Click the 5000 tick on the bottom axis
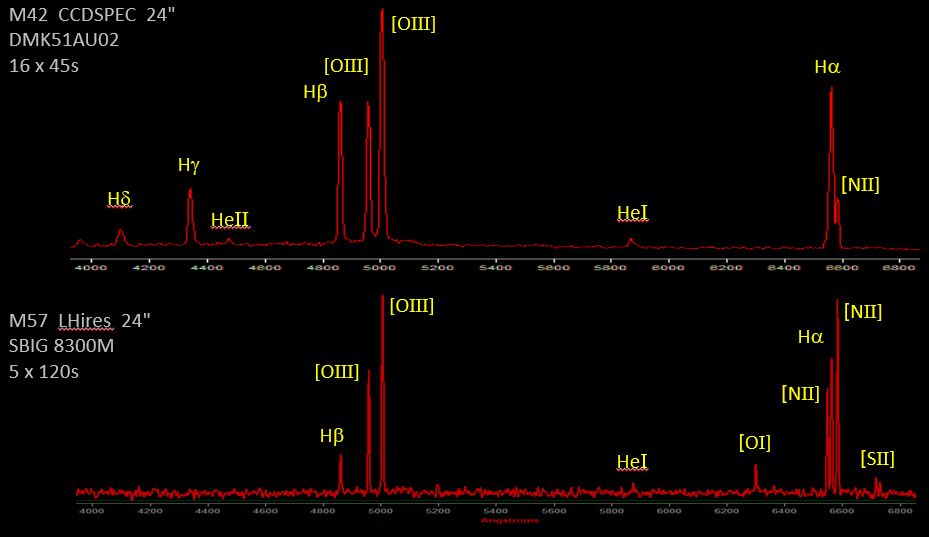This screenshot has height=537, width=929. pos(380,511)
